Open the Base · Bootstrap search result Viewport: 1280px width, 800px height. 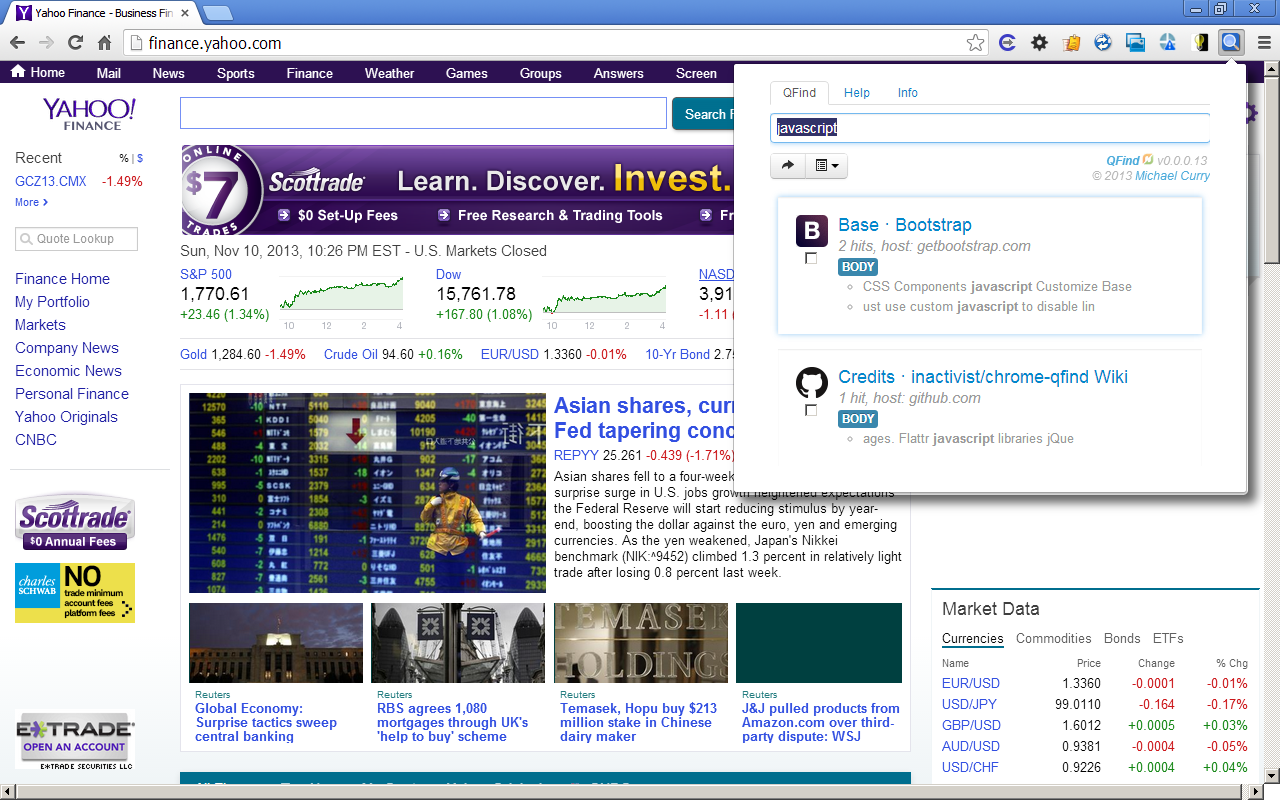[905, 225]
